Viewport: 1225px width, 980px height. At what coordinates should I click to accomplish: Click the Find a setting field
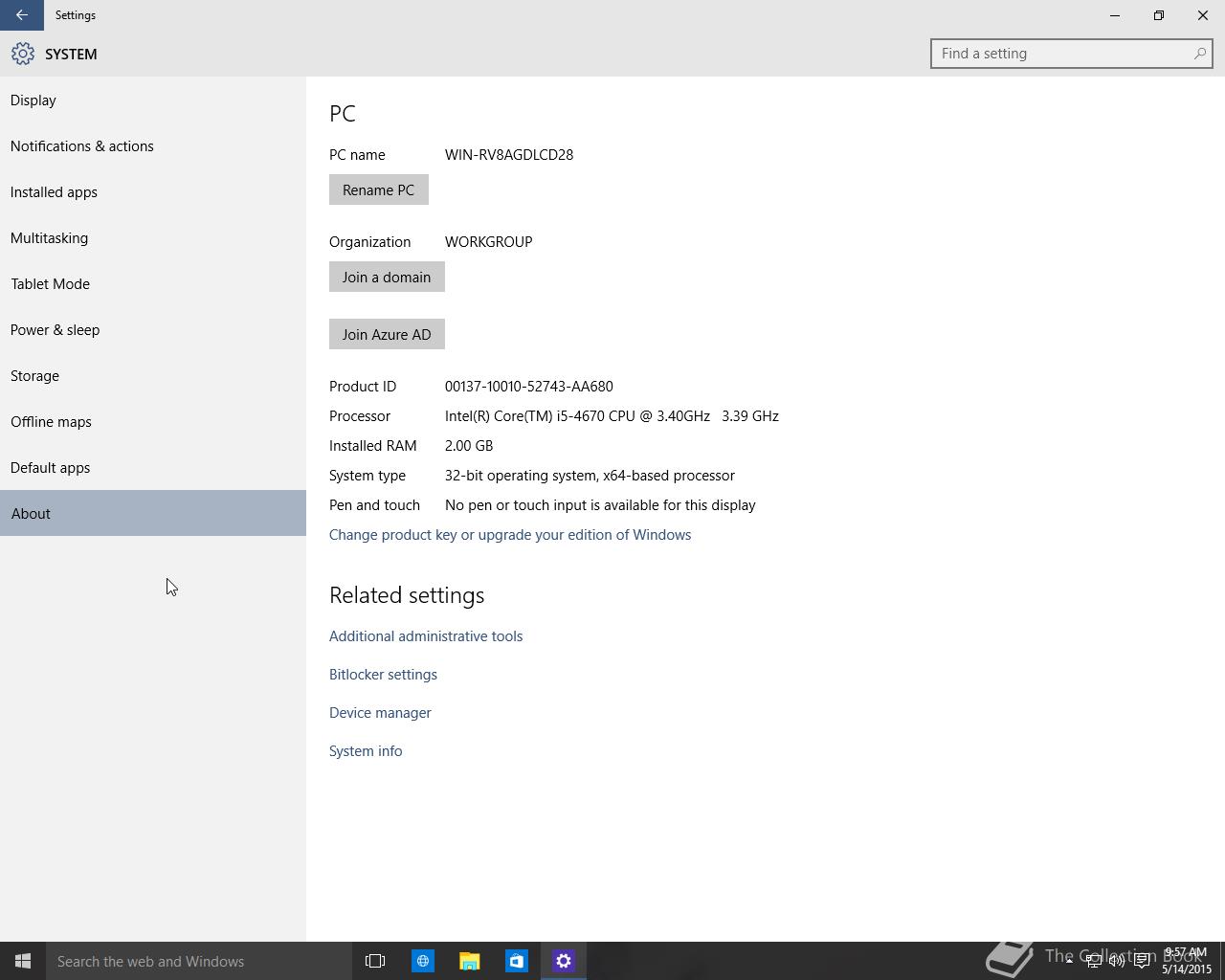[x=1071, y=54]
